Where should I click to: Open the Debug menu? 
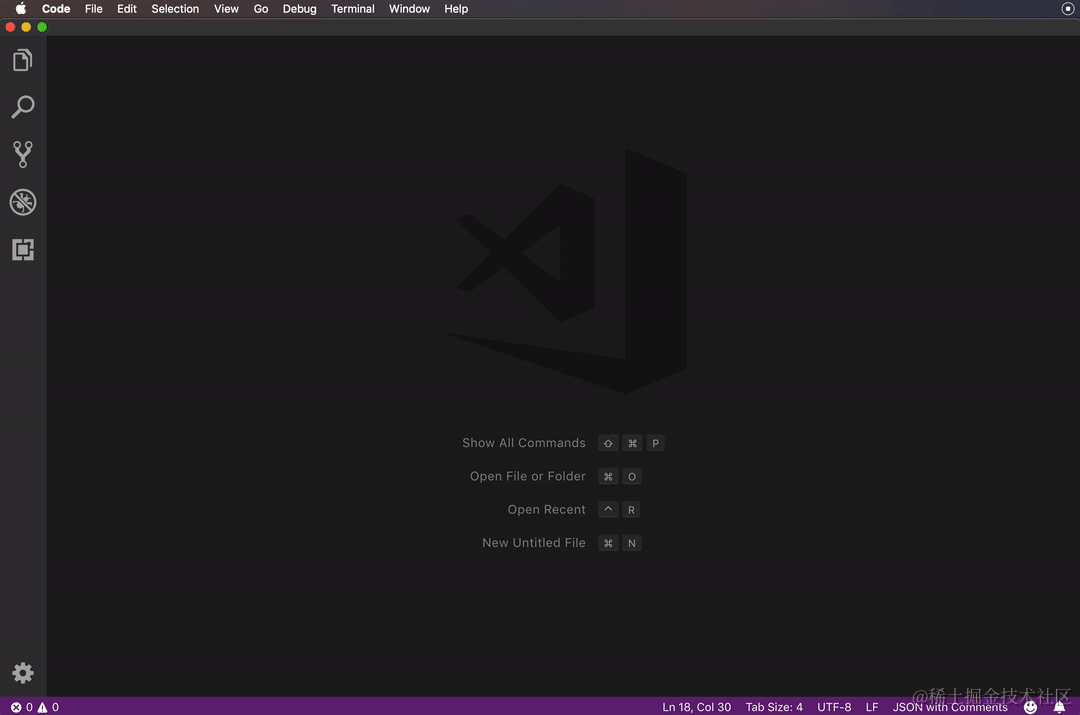300,8
